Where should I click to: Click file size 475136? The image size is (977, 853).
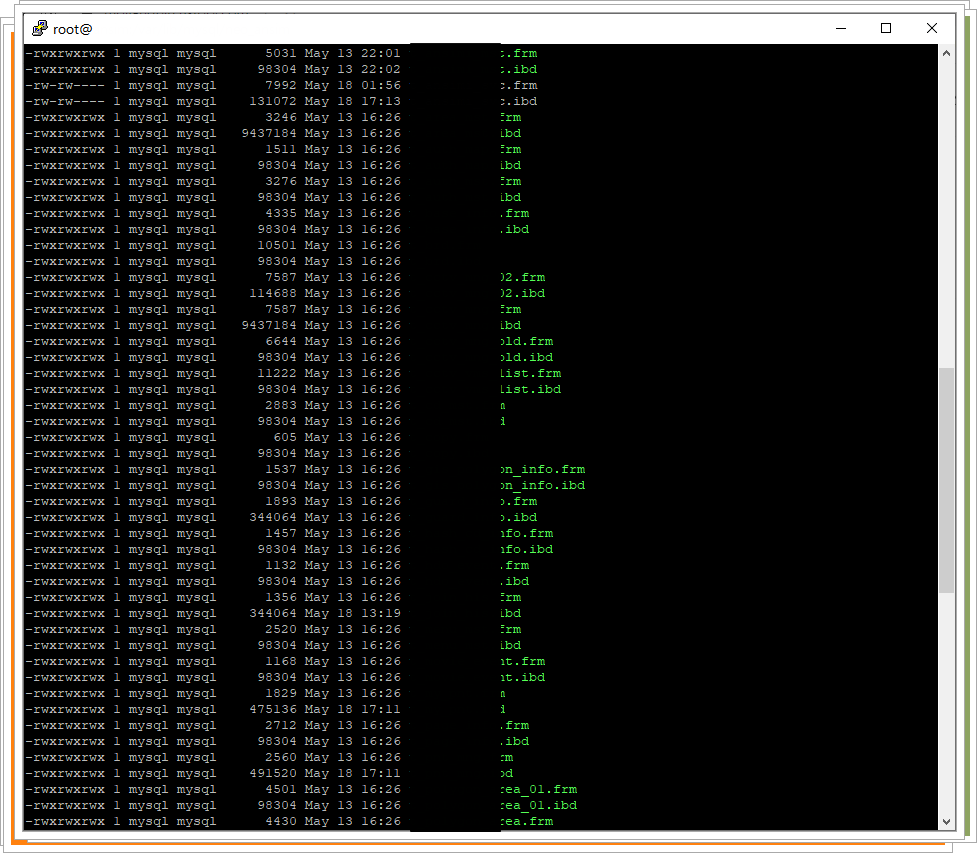pyautogui.click(x=273, y=709)
